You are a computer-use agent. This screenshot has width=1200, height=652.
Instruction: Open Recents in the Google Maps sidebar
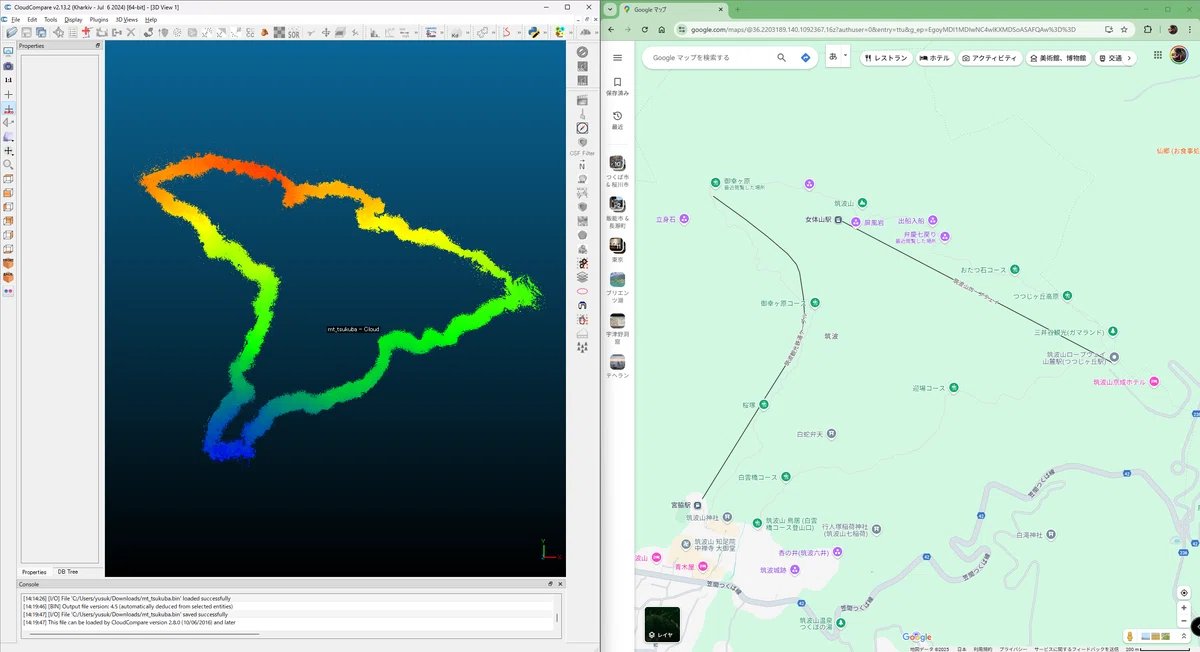617,120
